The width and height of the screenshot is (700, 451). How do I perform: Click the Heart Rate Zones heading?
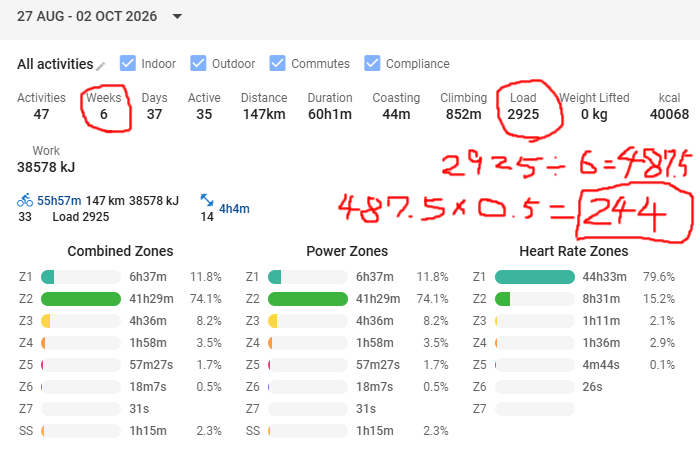[x=574, y=251]
